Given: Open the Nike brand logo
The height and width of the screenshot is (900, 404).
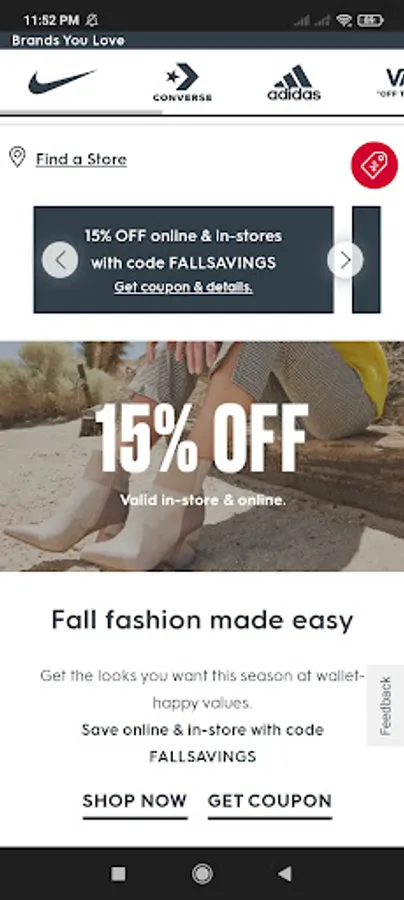Looking at the screenshot, I should 61,82.
